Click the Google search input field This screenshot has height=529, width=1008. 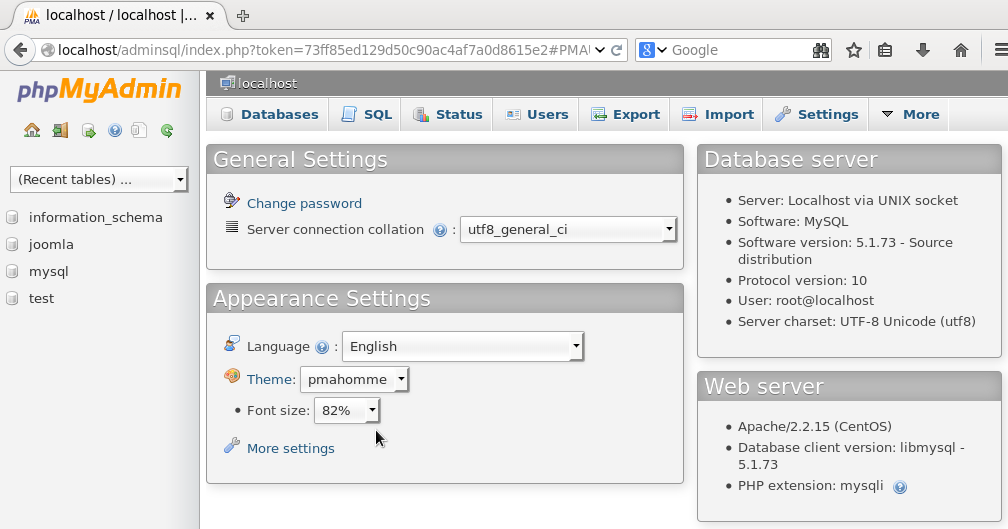(x=741, y=50)
